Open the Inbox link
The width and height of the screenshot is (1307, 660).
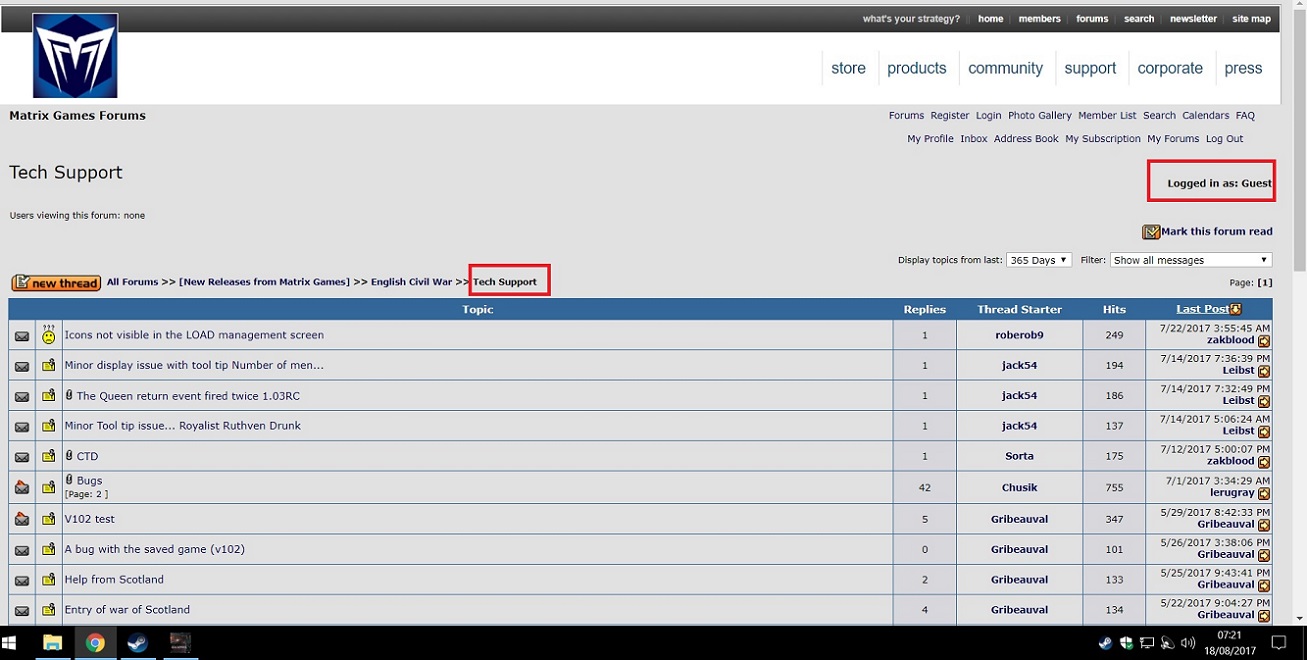(973, 139)
